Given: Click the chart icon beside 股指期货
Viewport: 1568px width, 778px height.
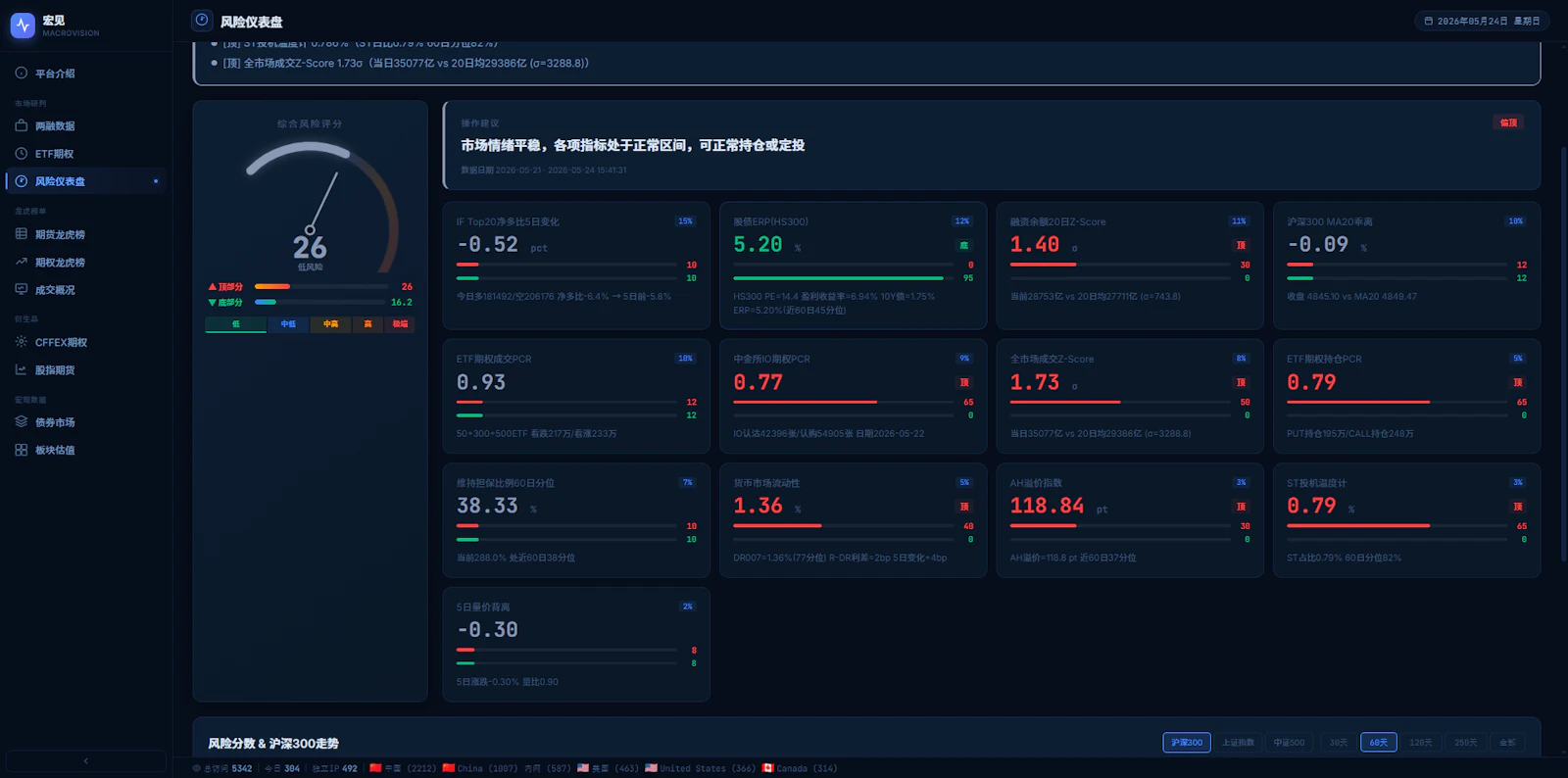Looking at the screenshot, I should coord(21,369).
